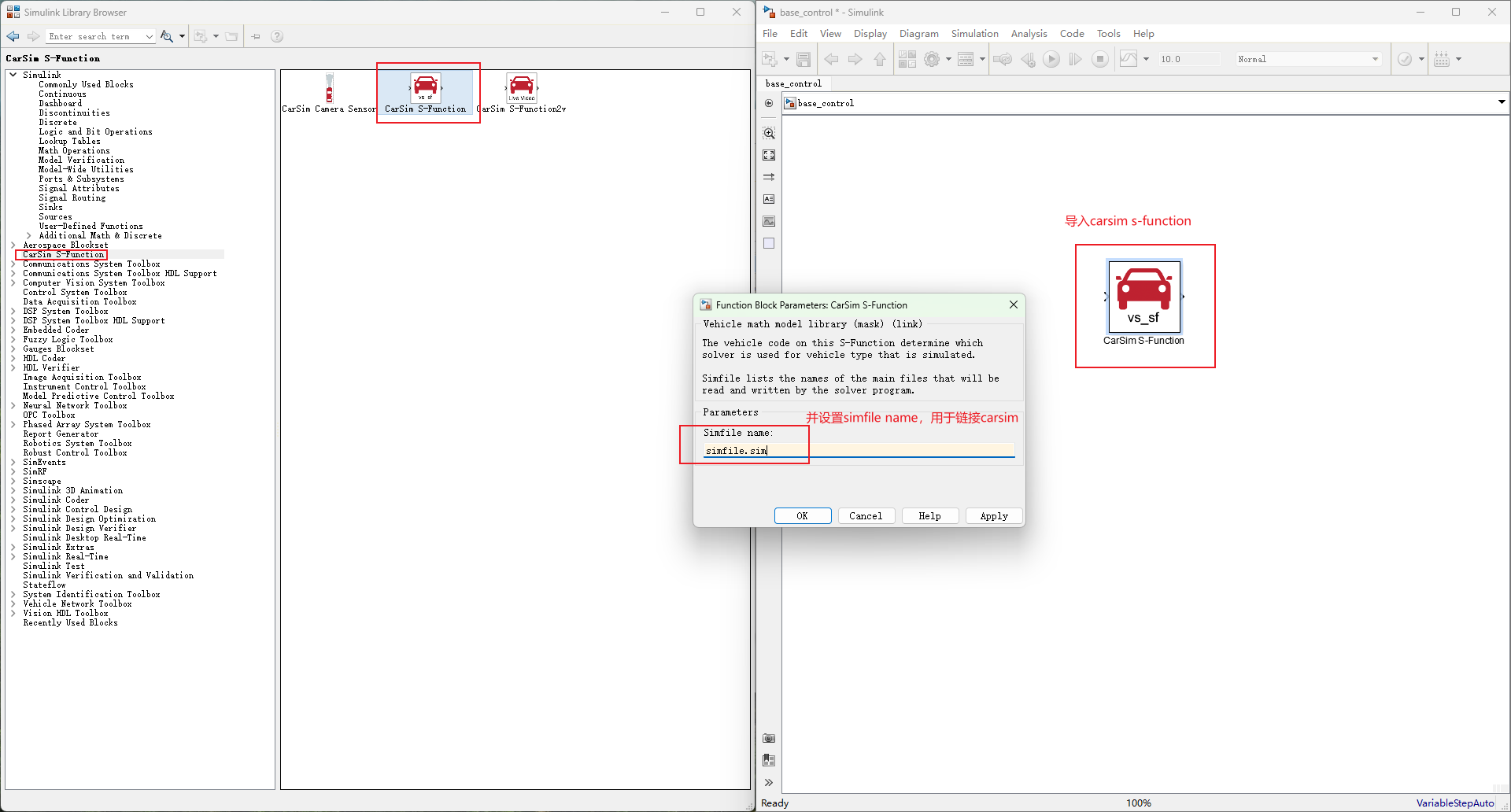Open the Code menu
1511x812 pixels.
click(1072, 33)
